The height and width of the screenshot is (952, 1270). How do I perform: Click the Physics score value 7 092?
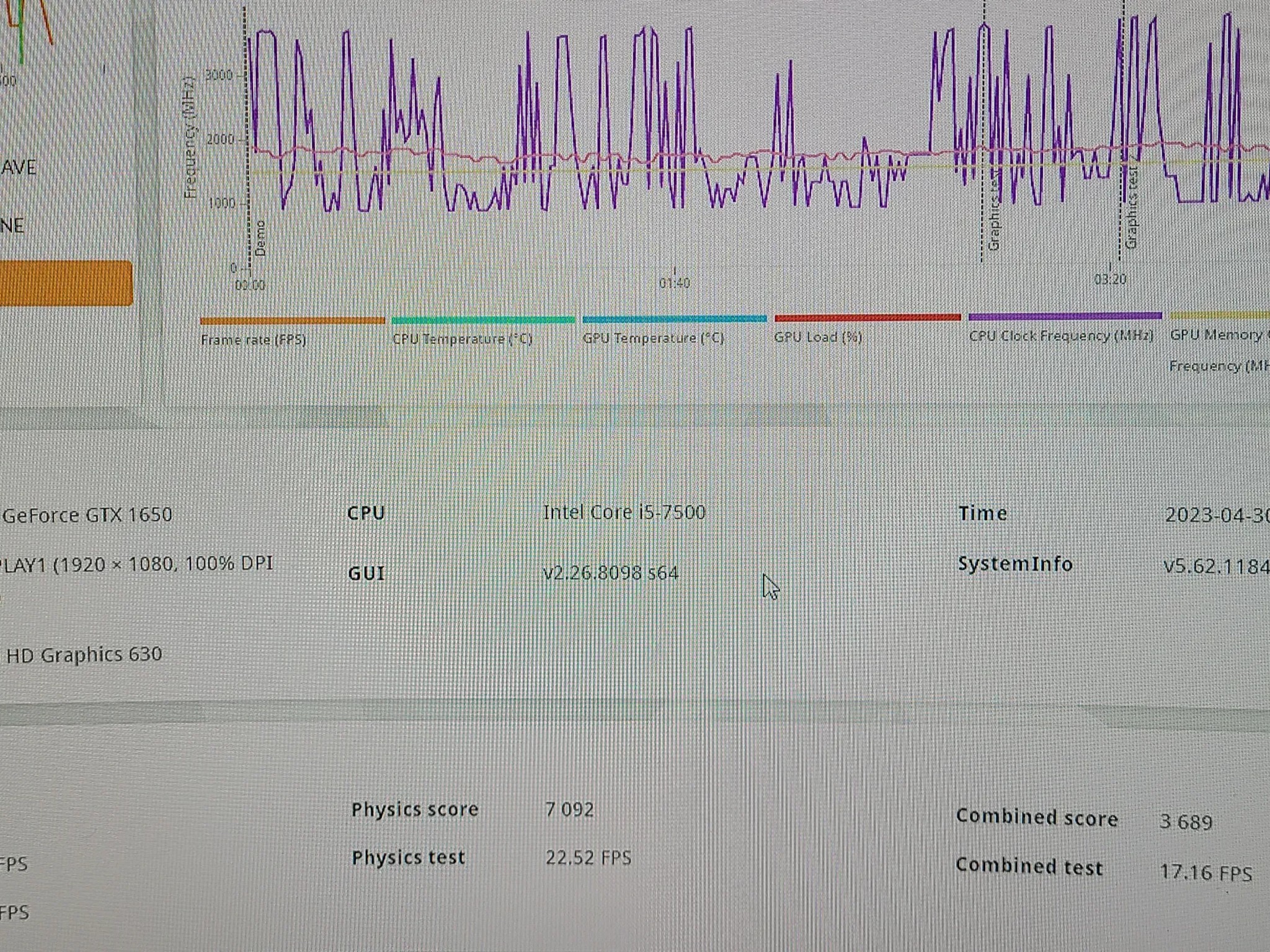tap(569, 809)
